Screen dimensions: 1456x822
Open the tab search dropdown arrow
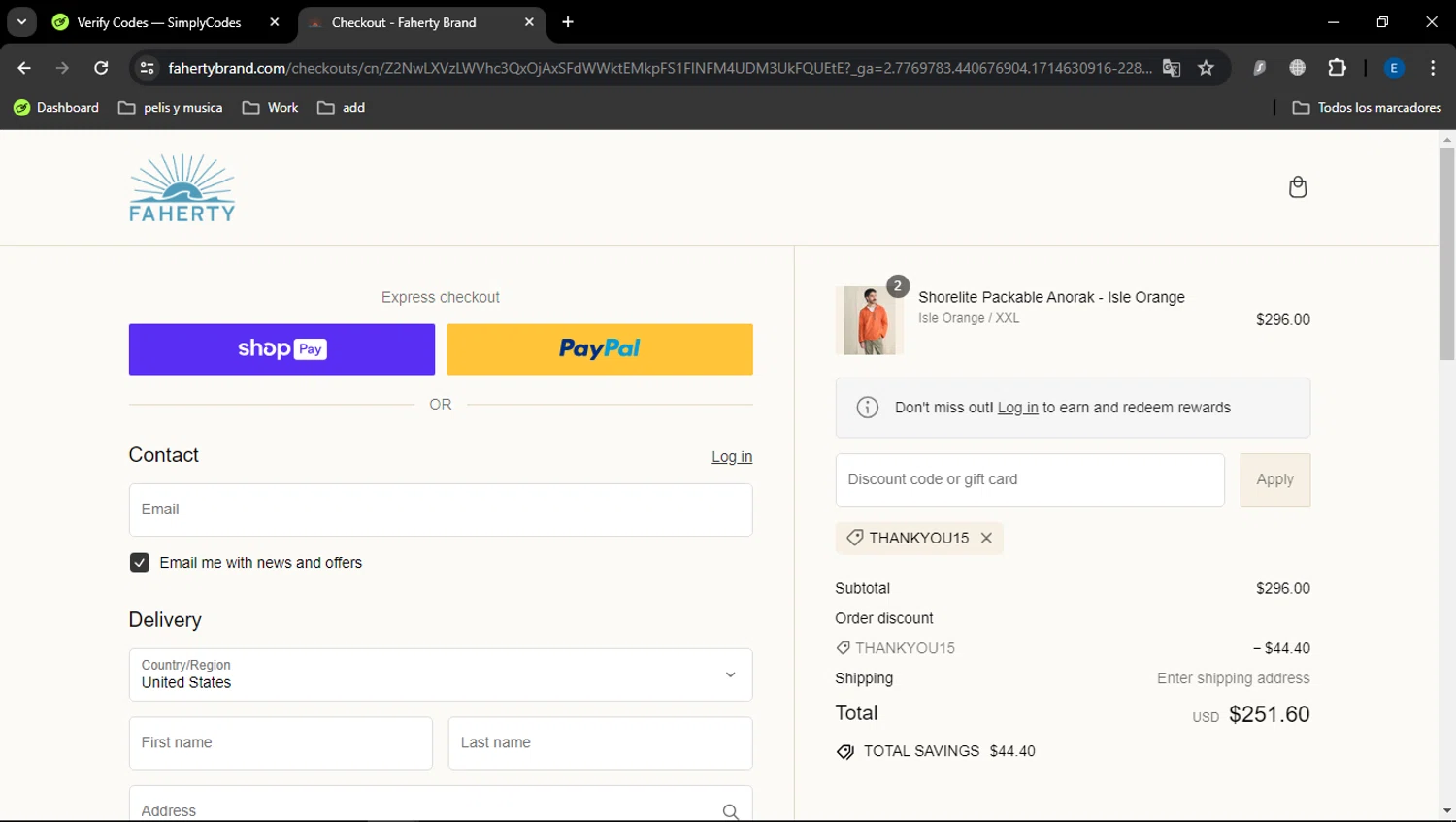tap(21, 22)
